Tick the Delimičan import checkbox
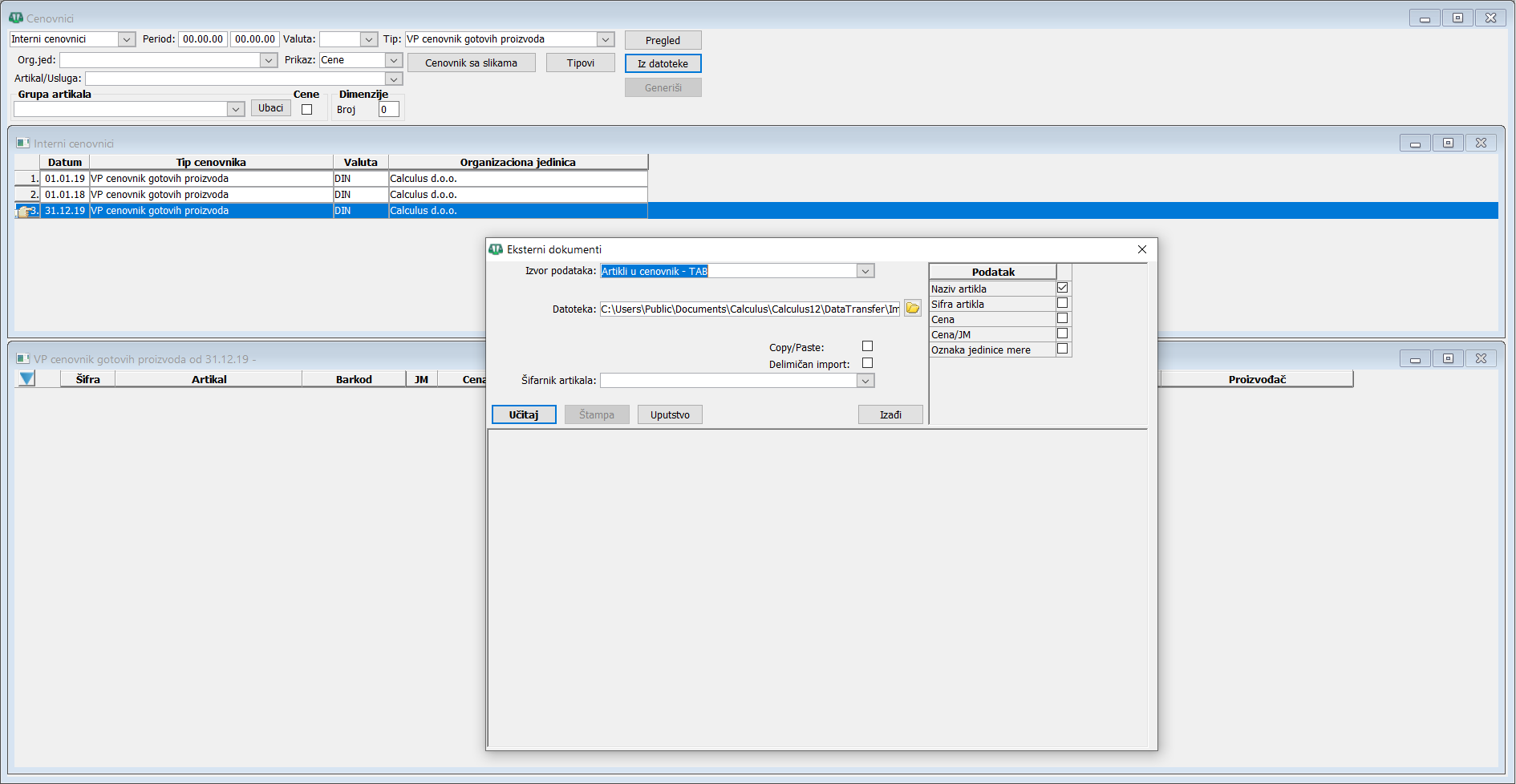 coord(867,363)
